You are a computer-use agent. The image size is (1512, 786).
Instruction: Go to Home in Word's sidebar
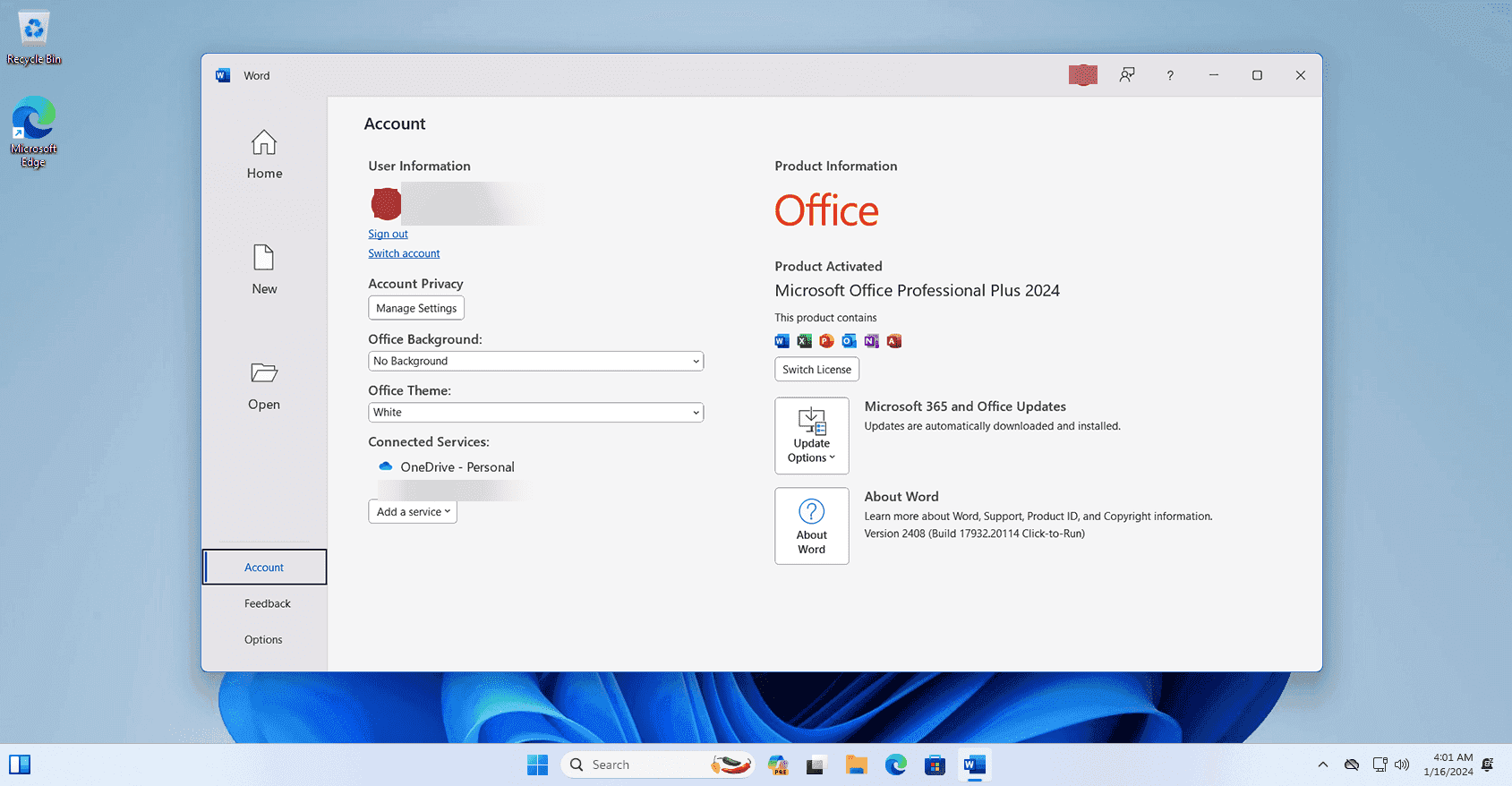[264, 155]
